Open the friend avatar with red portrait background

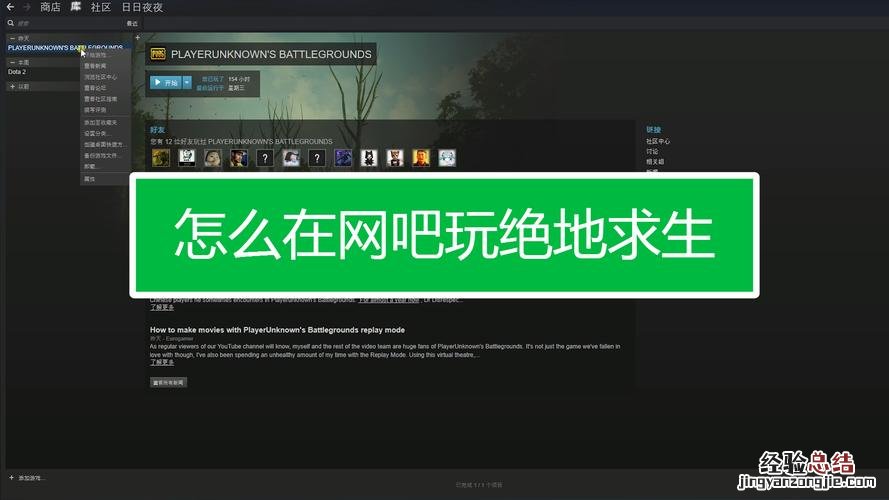(421, 158)
